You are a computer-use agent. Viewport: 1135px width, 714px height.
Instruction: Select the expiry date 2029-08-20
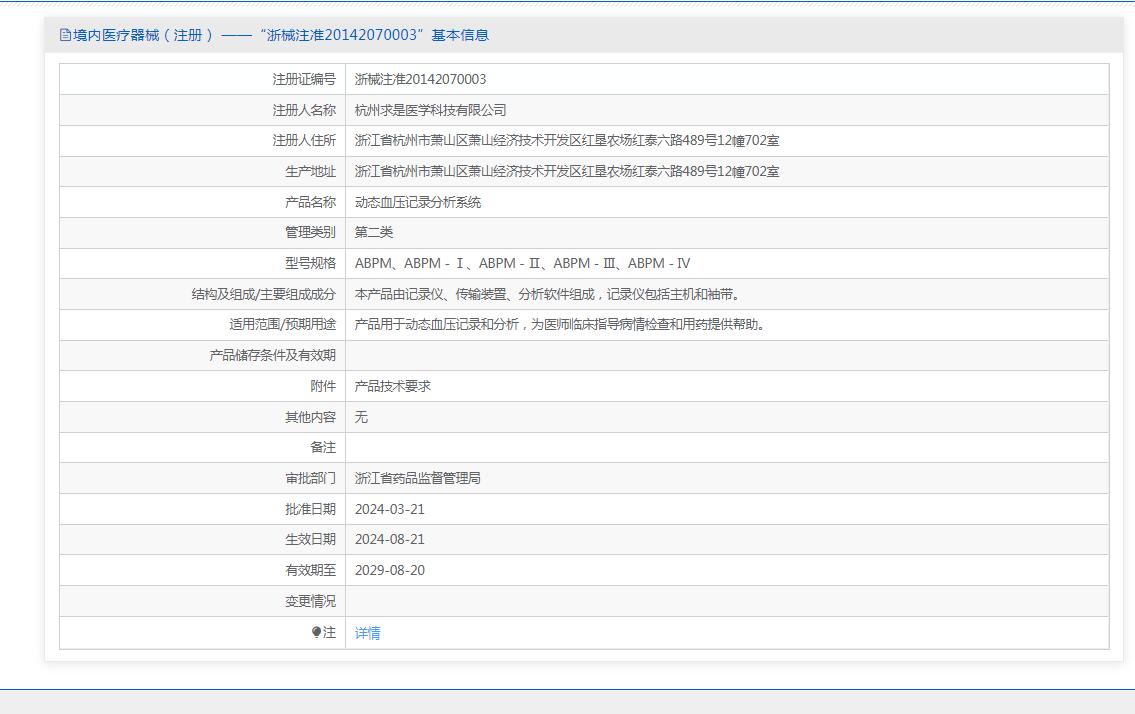click(x=389, y=570)
